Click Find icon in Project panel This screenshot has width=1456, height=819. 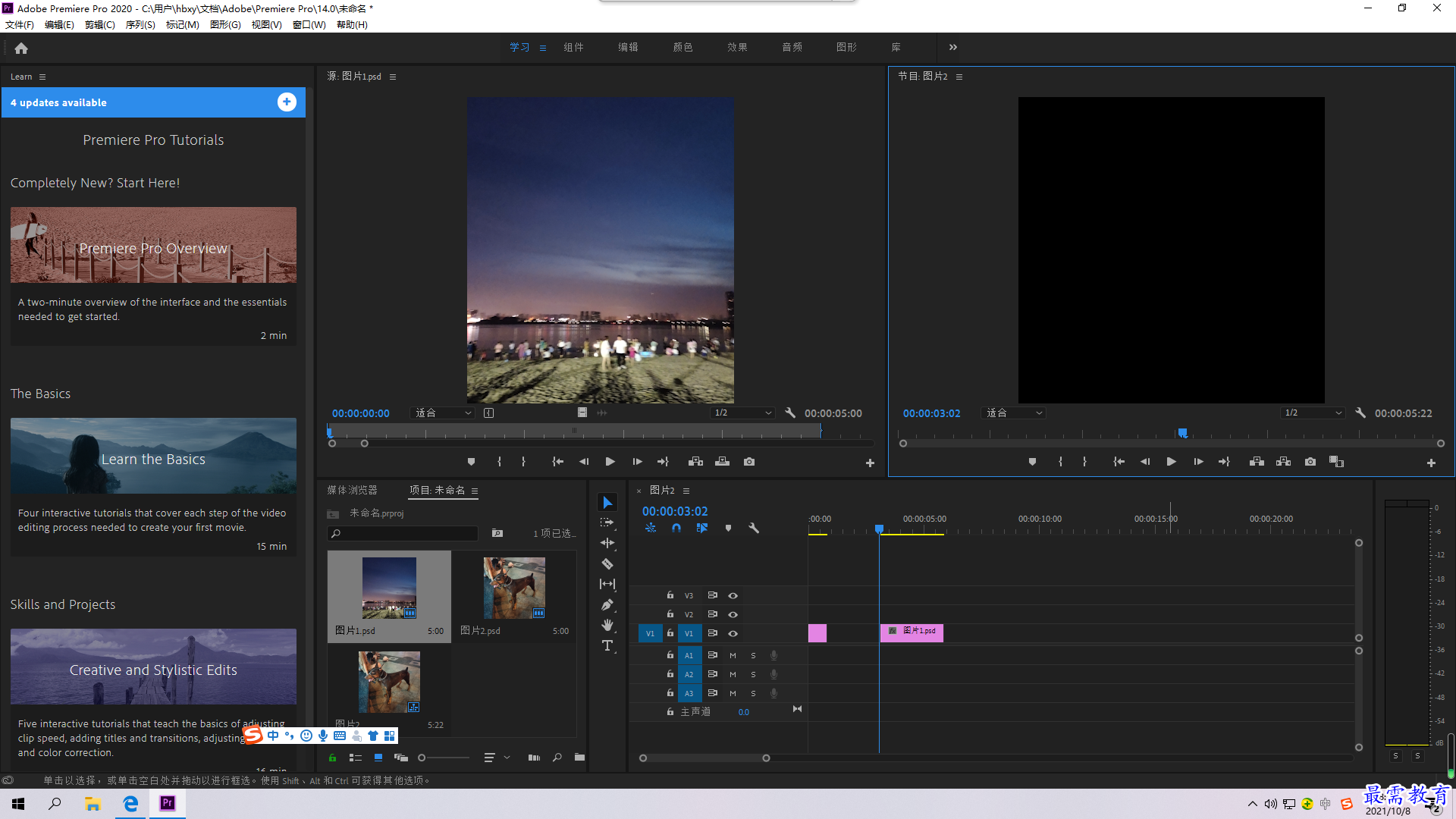click(x=557, y=758)
